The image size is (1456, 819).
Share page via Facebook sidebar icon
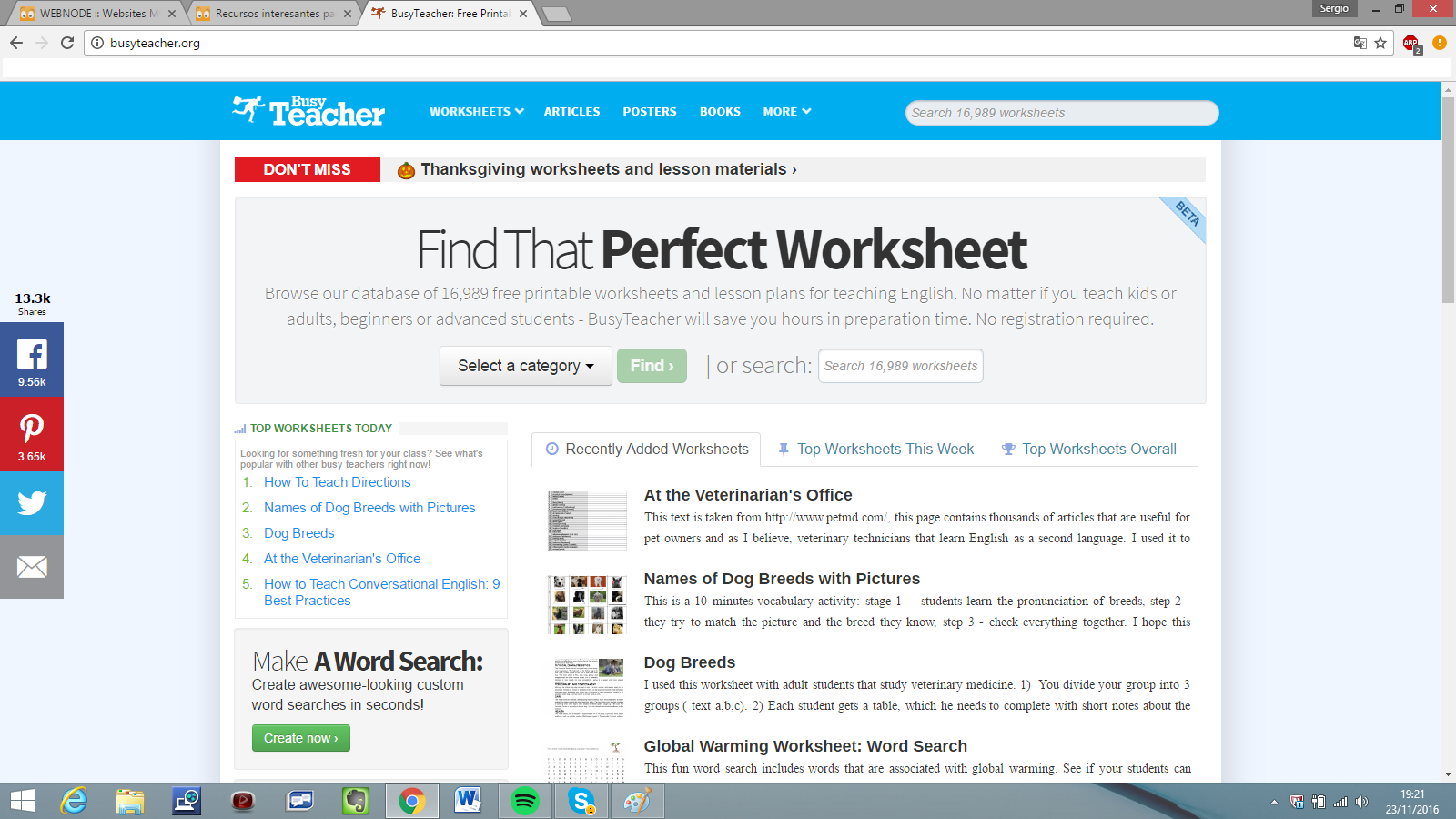point(32,359)
